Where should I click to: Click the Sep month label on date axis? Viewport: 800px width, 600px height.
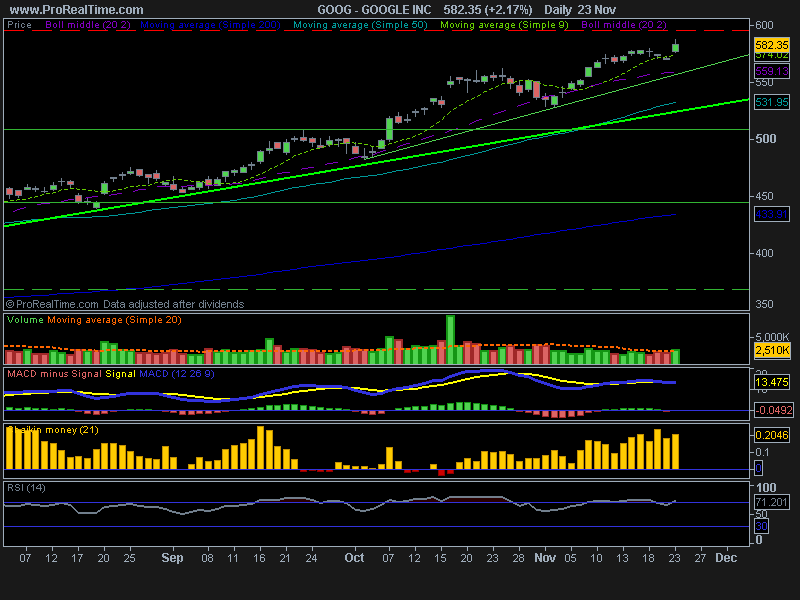[172, 558]
